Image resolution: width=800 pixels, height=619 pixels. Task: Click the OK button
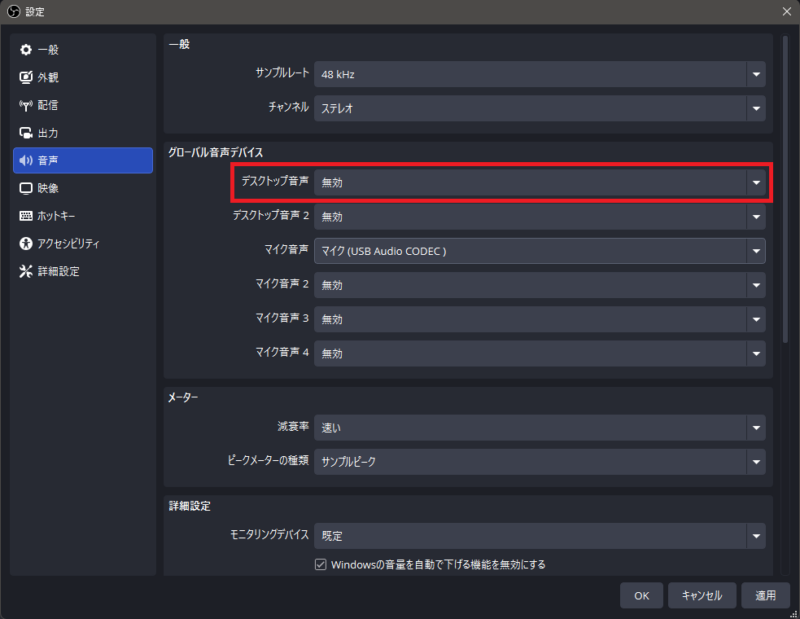click(x=641, y=596)
